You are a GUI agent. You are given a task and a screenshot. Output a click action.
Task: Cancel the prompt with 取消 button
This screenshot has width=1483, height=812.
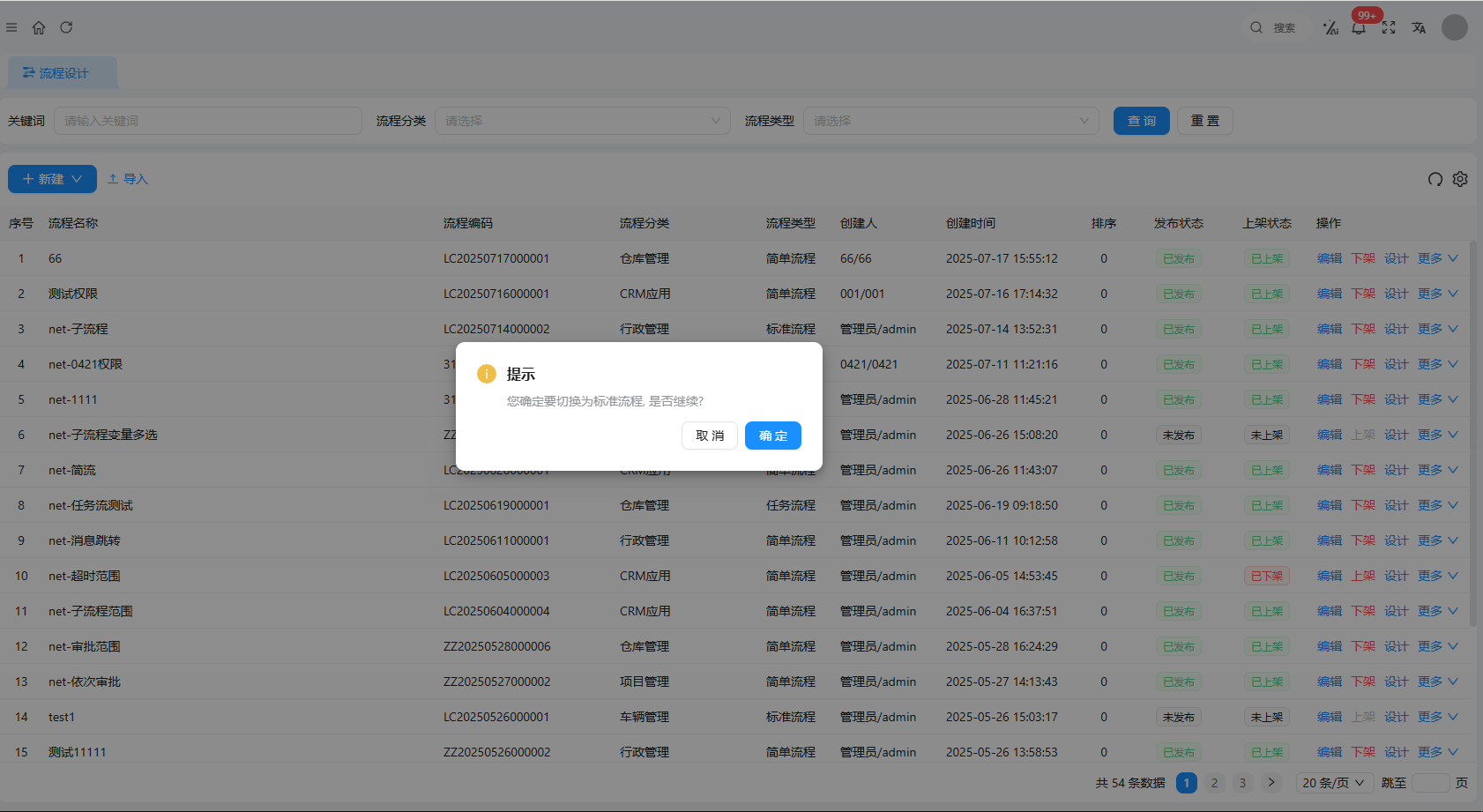(709, 436)
